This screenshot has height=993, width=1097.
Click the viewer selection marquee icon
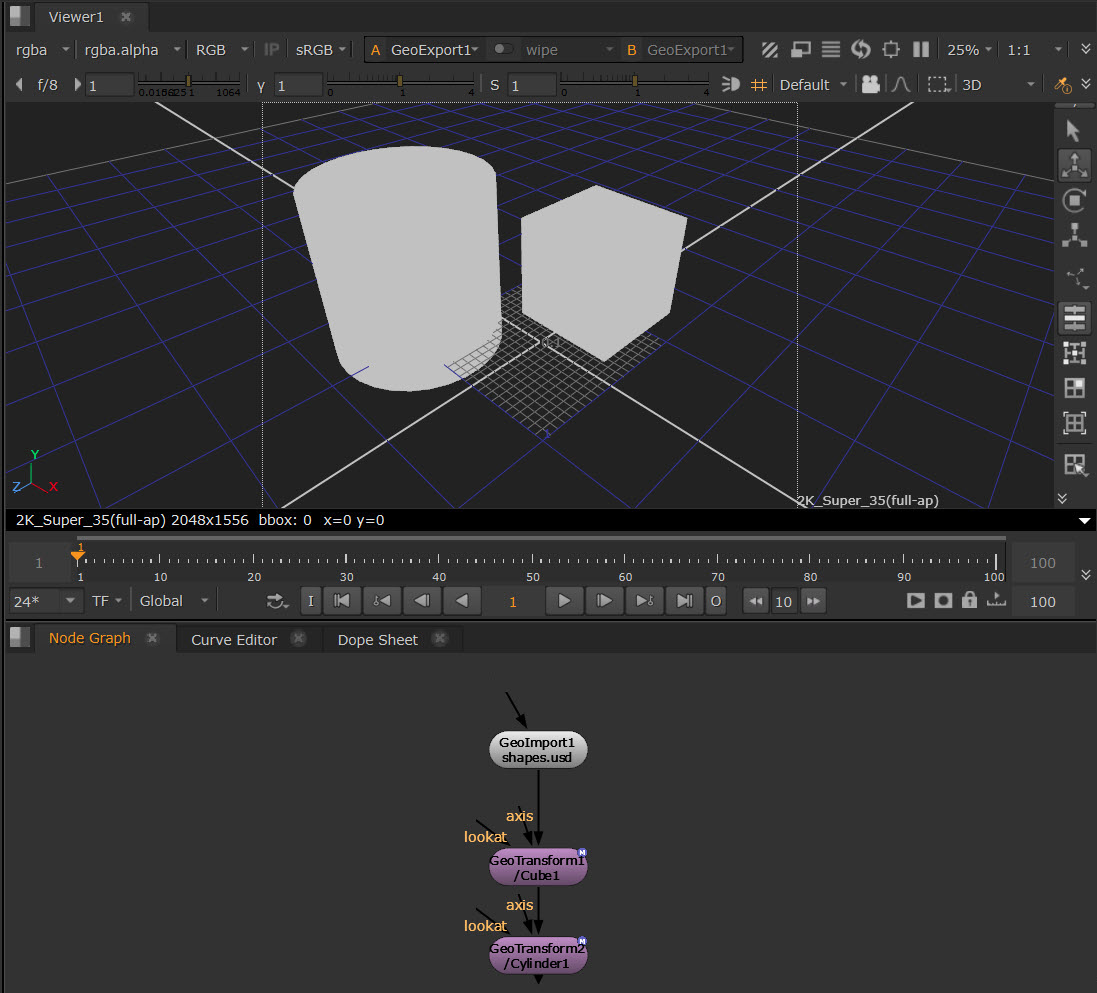tap(938, 85)
